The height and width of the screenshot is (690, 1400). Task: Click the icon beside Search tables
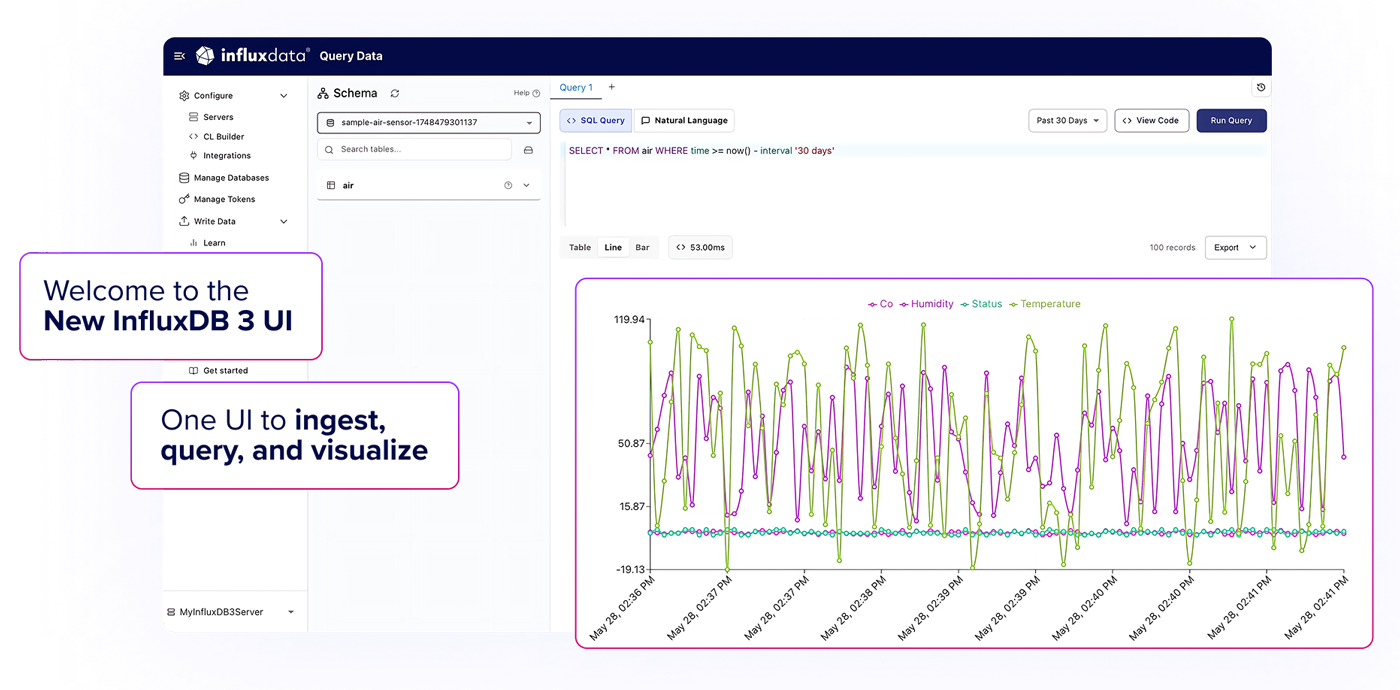pos(529,150)
